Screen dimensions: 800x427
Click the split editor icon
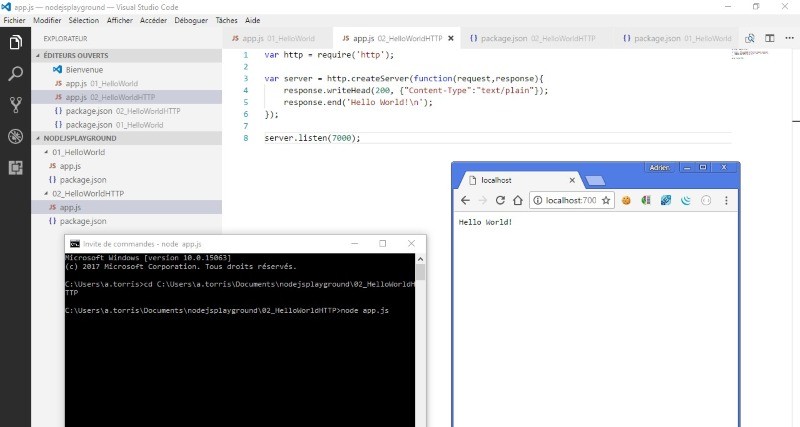tap(770, 38)
